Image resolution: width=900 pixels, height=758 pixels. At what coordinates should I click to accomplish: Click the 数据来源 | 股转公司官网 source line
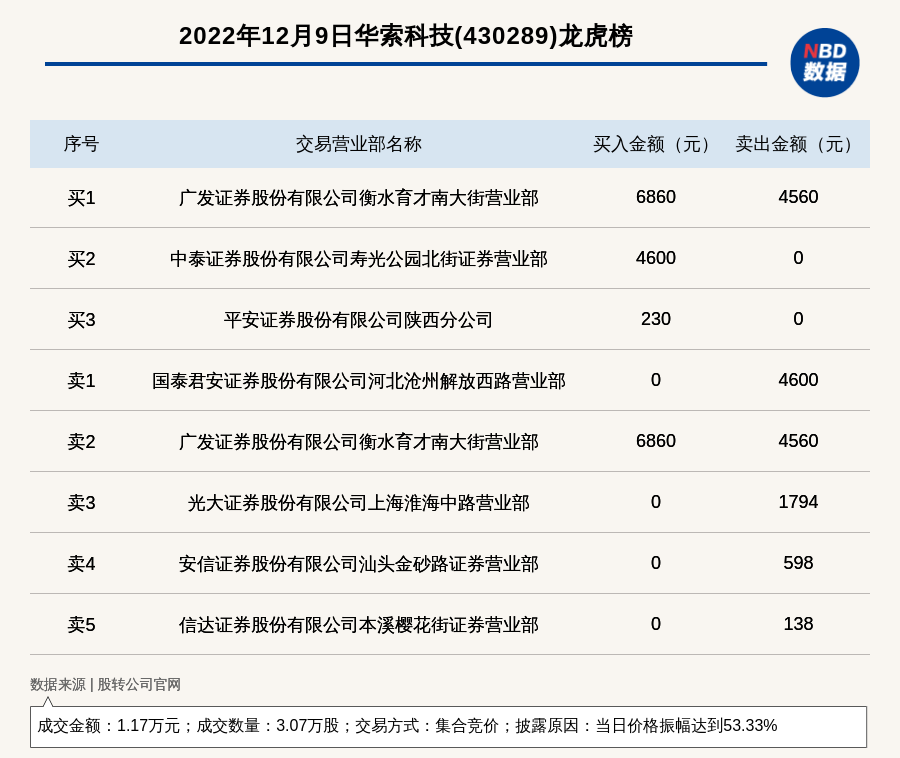pyautogui.click(x=105, y=684)
